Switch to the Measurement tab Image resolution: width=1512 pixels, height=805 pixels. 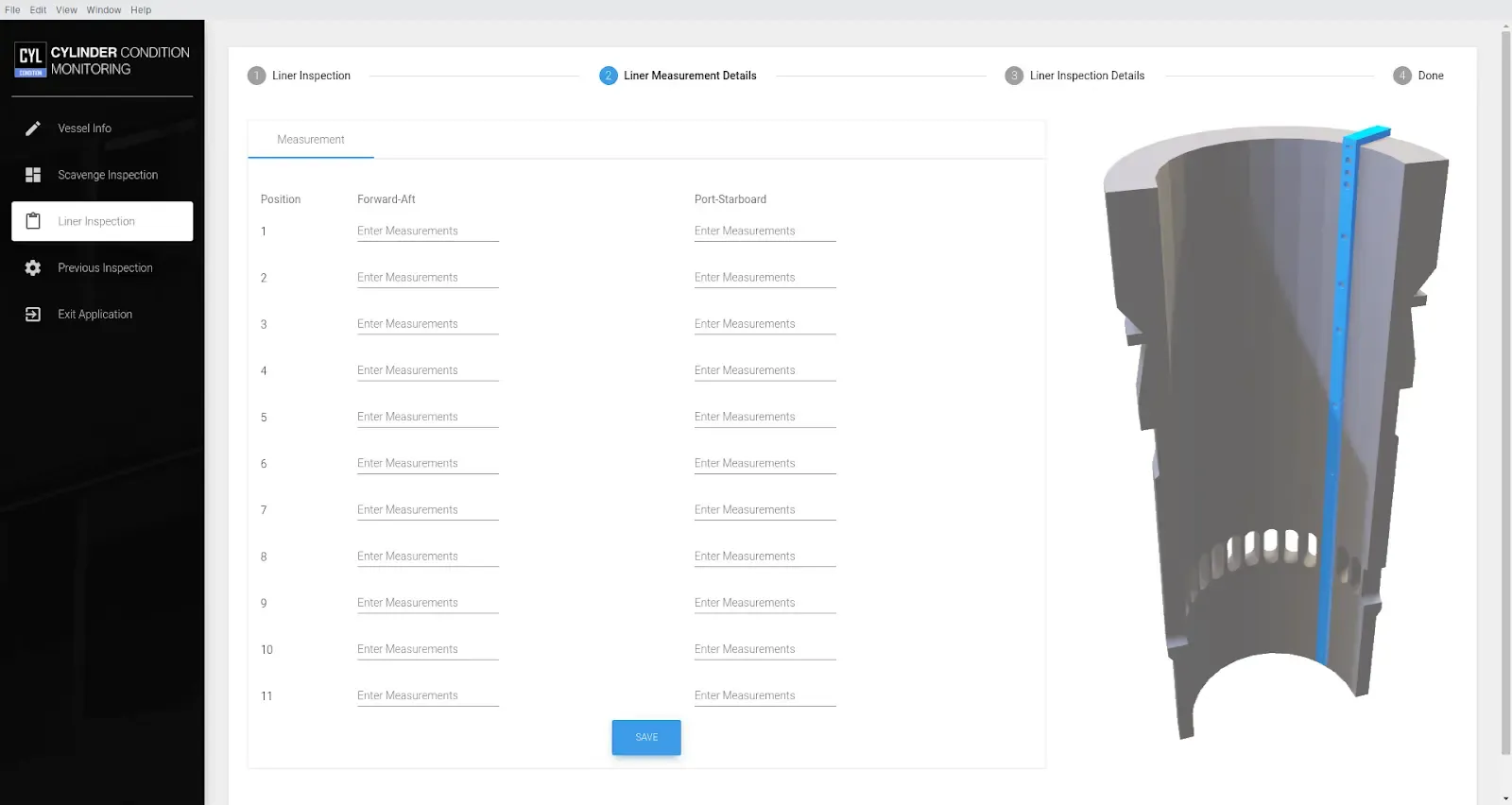pyautogui.click(x=311, y=140)
